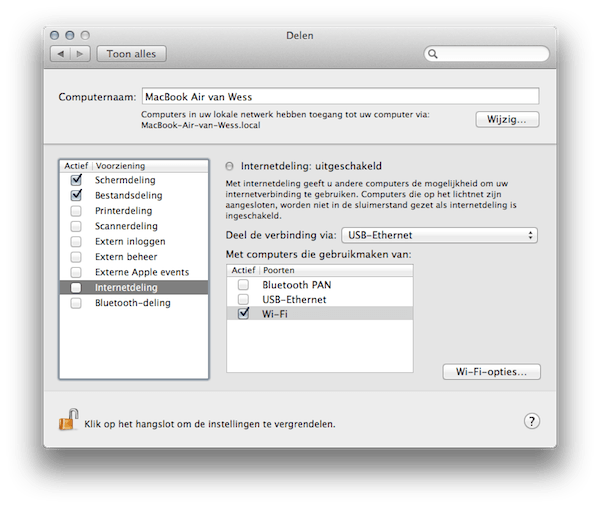
Task: Select Schermdeling in the services list
Action: (125, 180)
